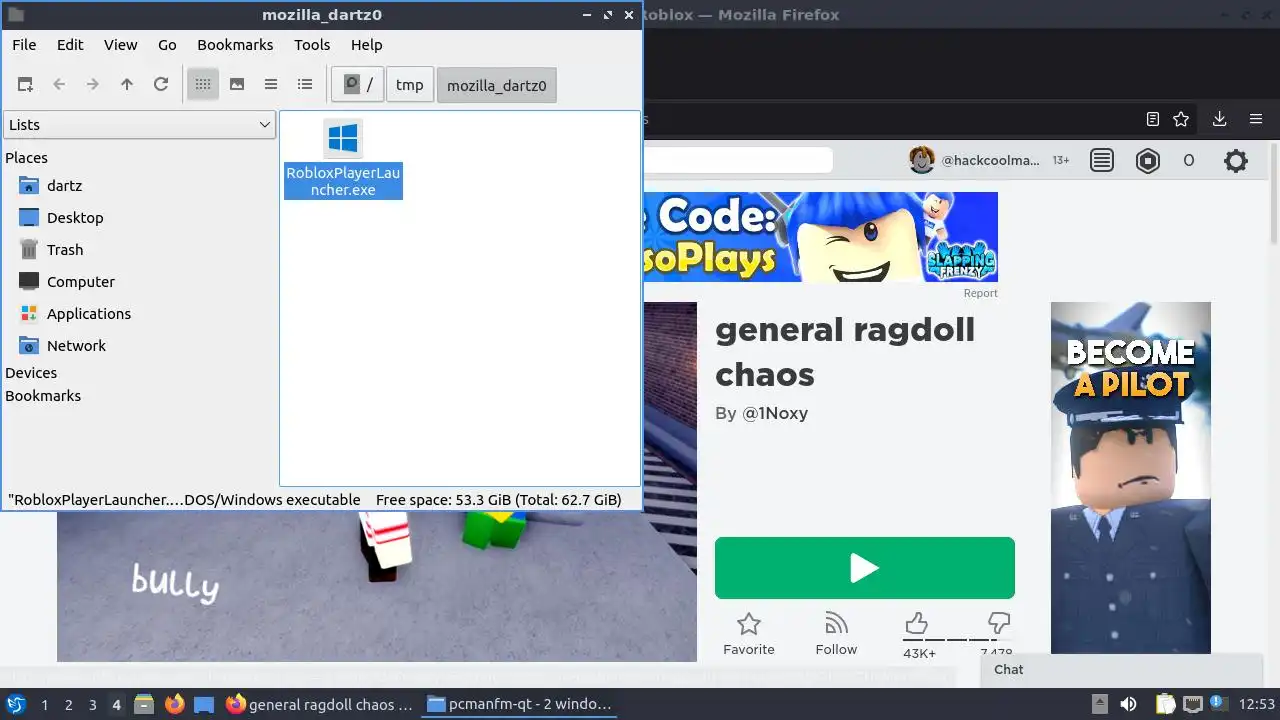Open the Lubuntu start menu icon
Viewport: 1280px width, 720px height.
click(16, 704)
